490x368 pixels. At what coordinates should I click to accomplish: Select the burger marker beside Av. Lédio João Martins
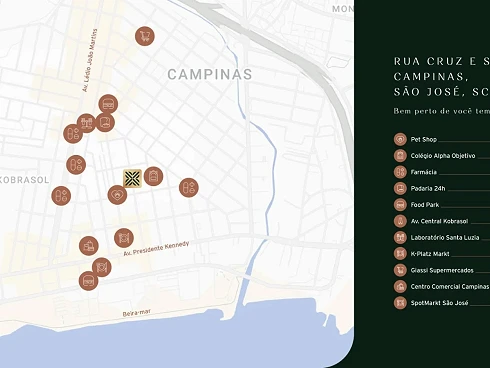pos(108,104)
